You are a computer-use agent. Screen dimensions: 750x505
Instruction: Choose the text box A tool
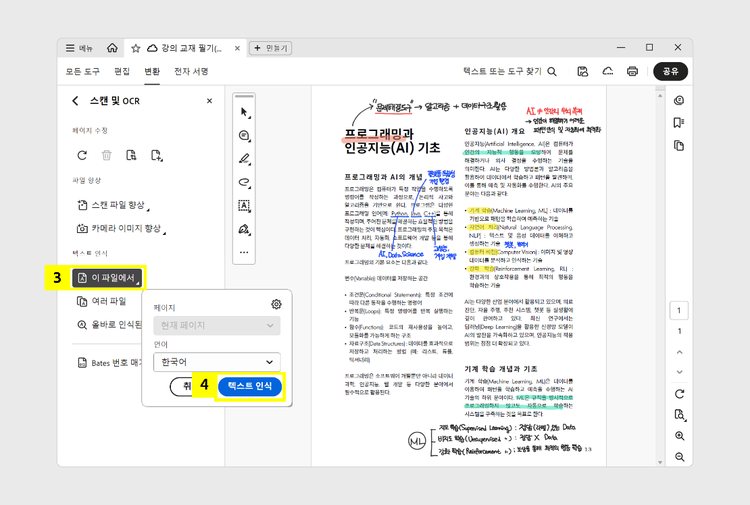tap(244, 206)
